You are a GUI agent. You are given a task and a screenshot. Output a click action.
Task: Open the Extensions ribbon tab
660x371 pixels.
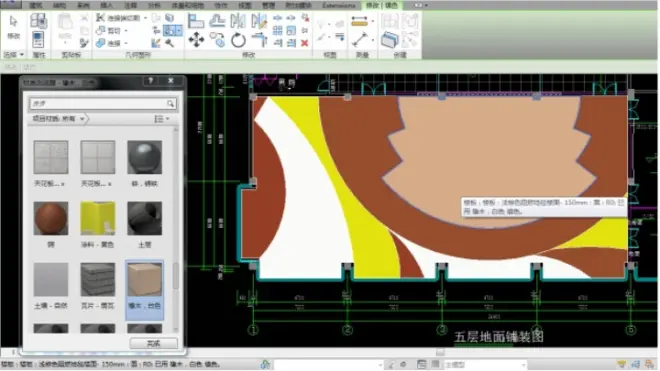click(x=339, y=5)
